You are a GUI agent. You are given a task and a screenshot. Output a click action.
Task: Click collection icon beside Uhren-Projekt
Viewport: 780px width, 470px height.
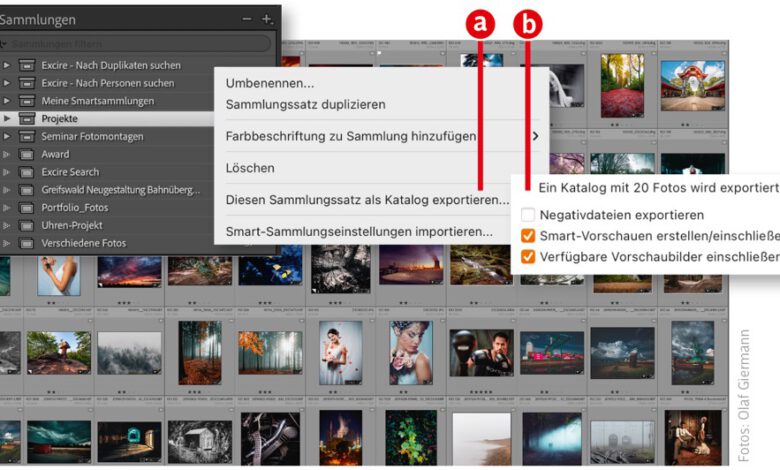coord(27,226)
